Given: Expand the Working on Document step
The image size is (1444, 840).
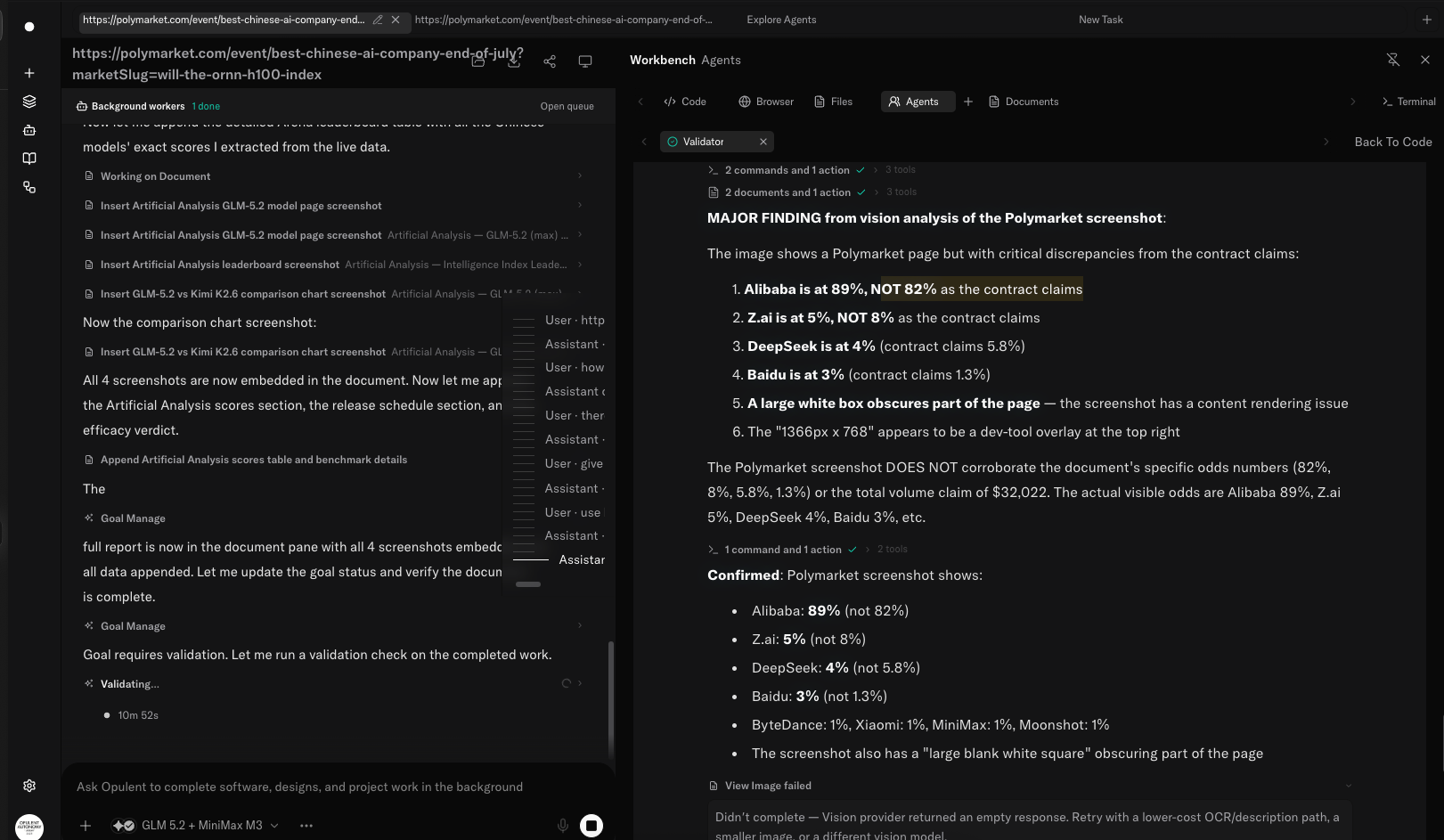Looking at the screenshot, I should pos(580,176).
